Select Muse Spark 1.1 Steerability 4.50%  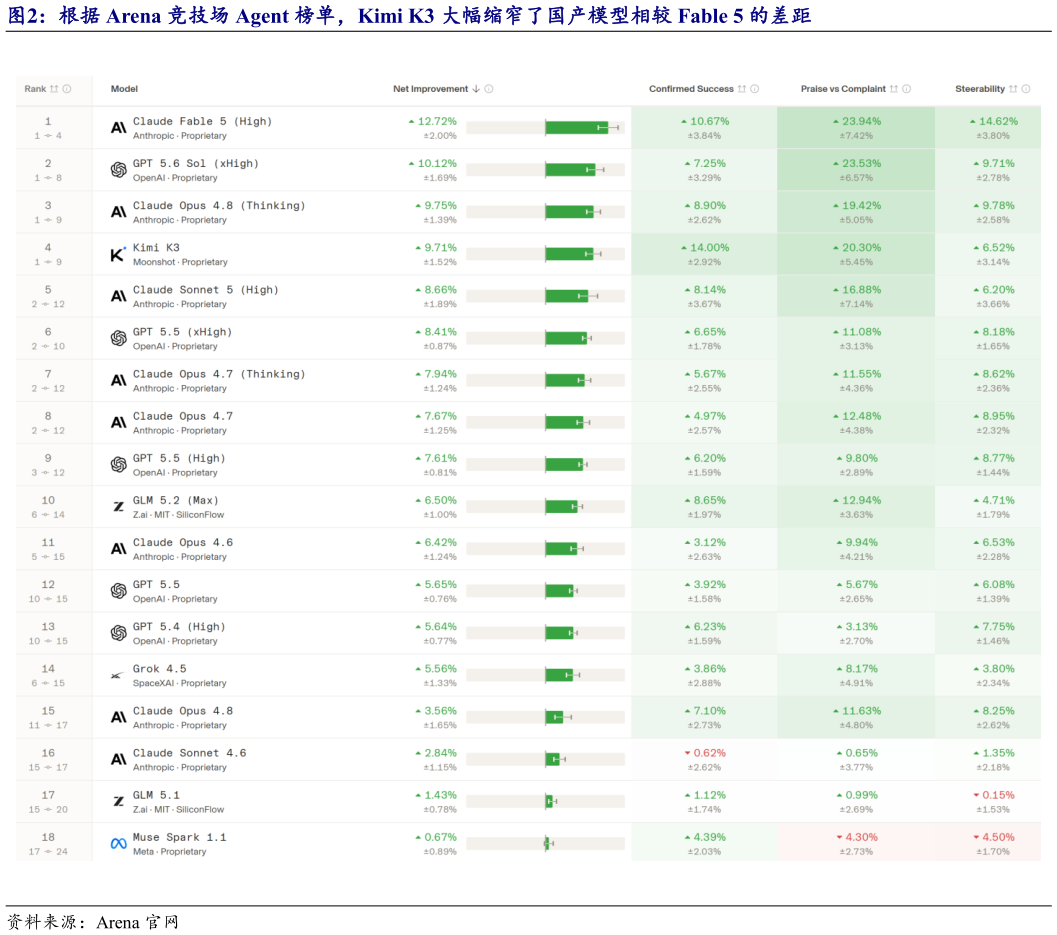point(994,837)
